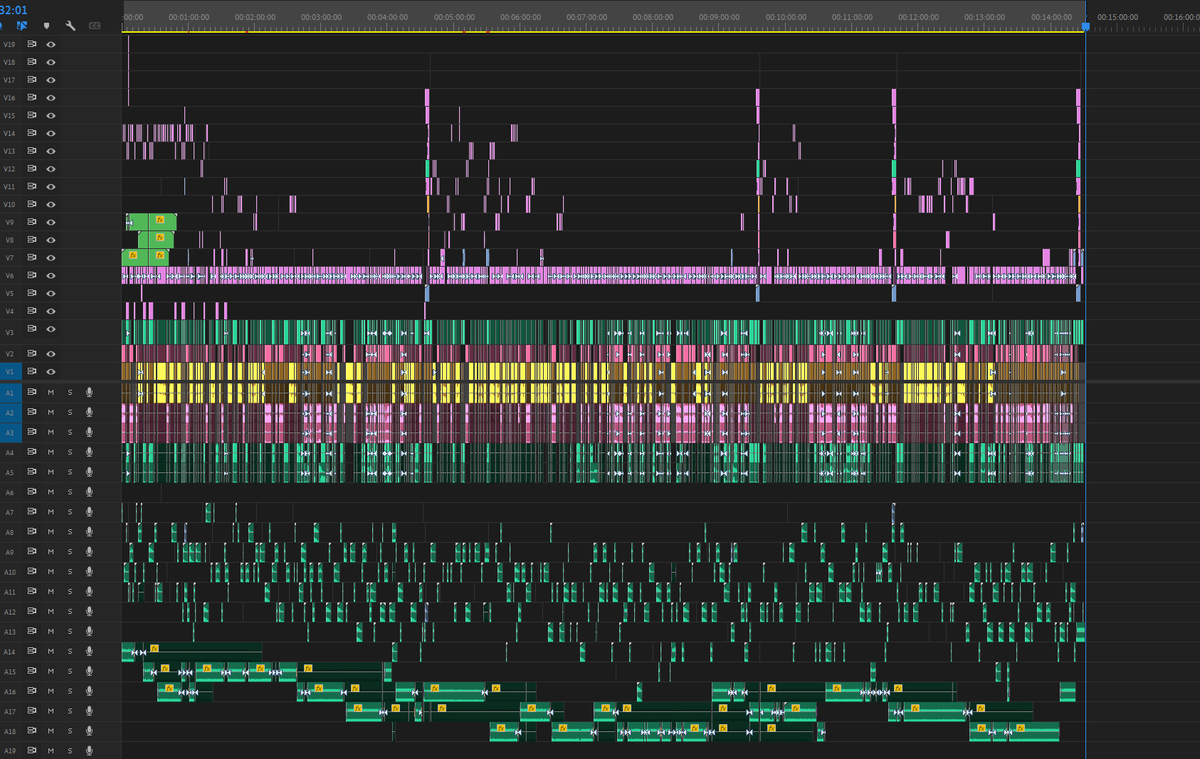Toggle sync lock on track V19

click(32, 45)
